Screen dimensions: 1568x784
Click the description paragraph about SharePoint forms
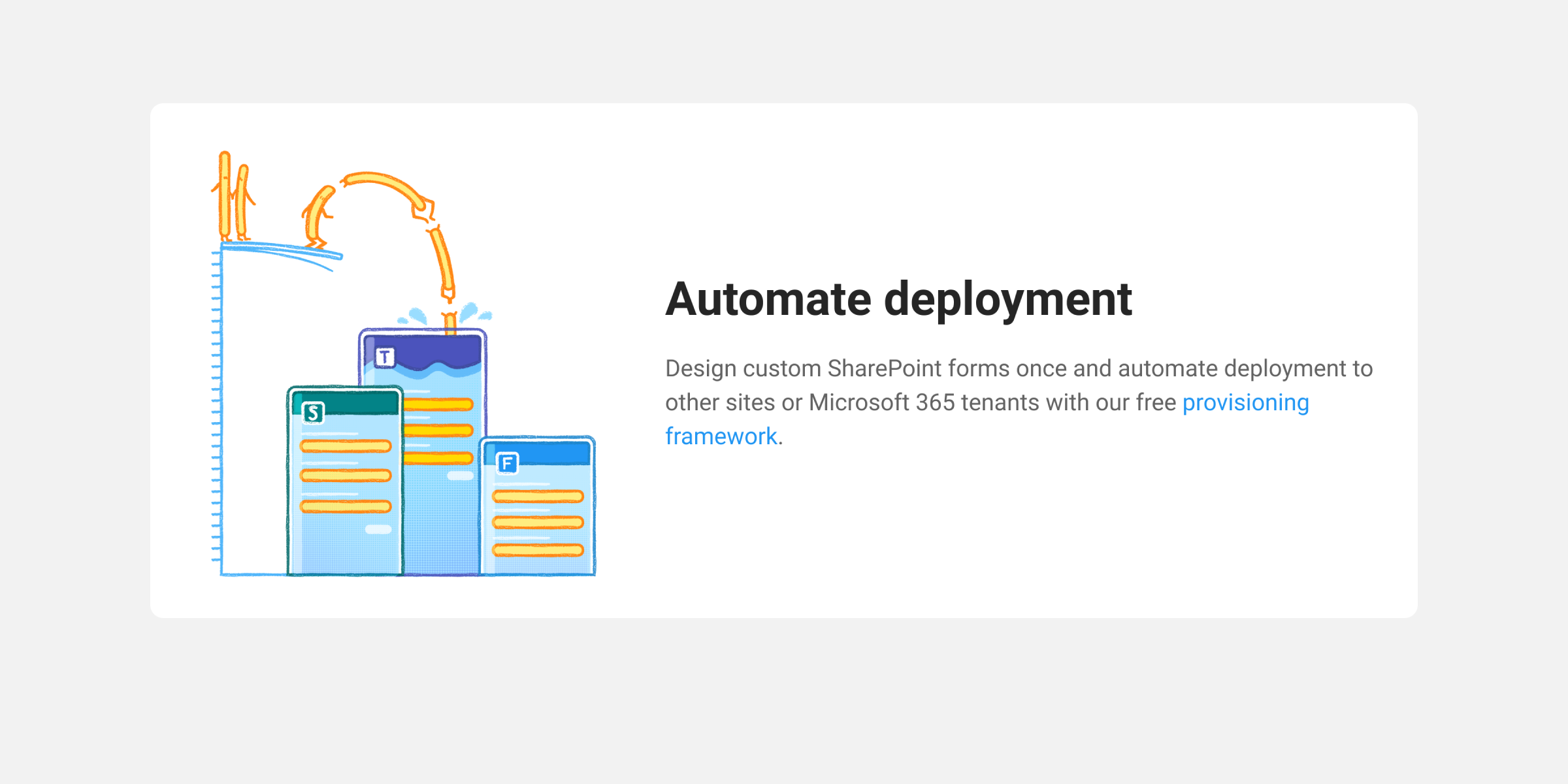(1019, 402)
